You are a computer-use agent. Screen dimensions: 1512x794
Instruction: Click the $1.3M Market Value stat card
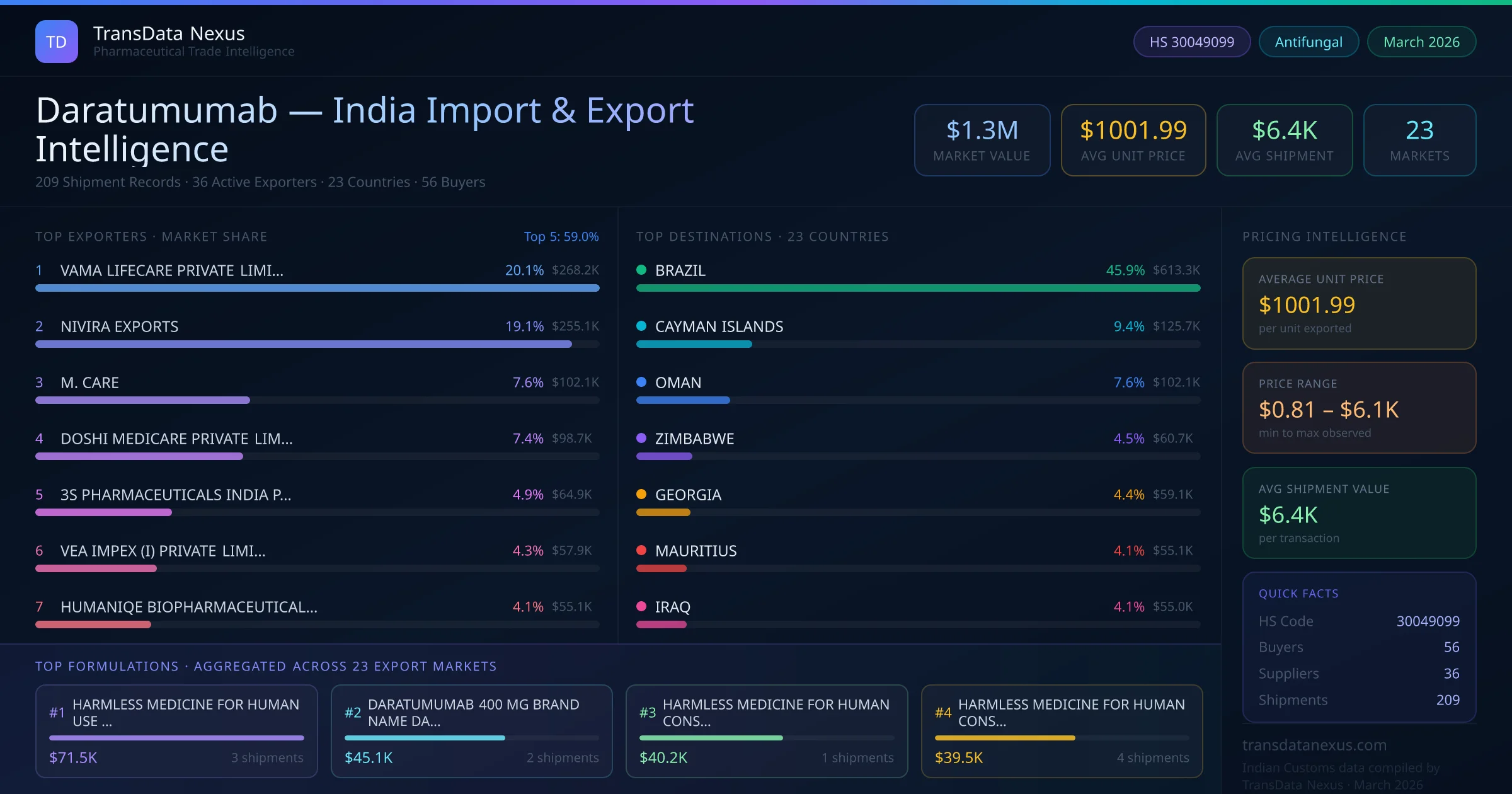(982, 140)
